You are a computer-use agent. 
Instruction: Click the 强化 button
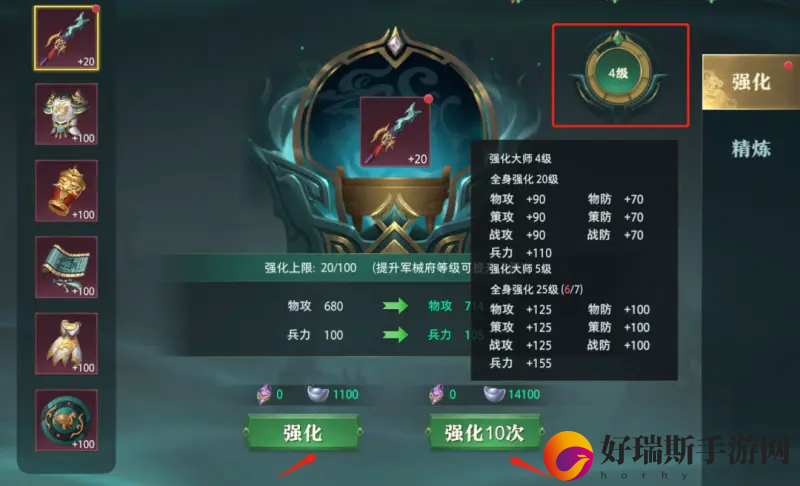tap(303, 433)
